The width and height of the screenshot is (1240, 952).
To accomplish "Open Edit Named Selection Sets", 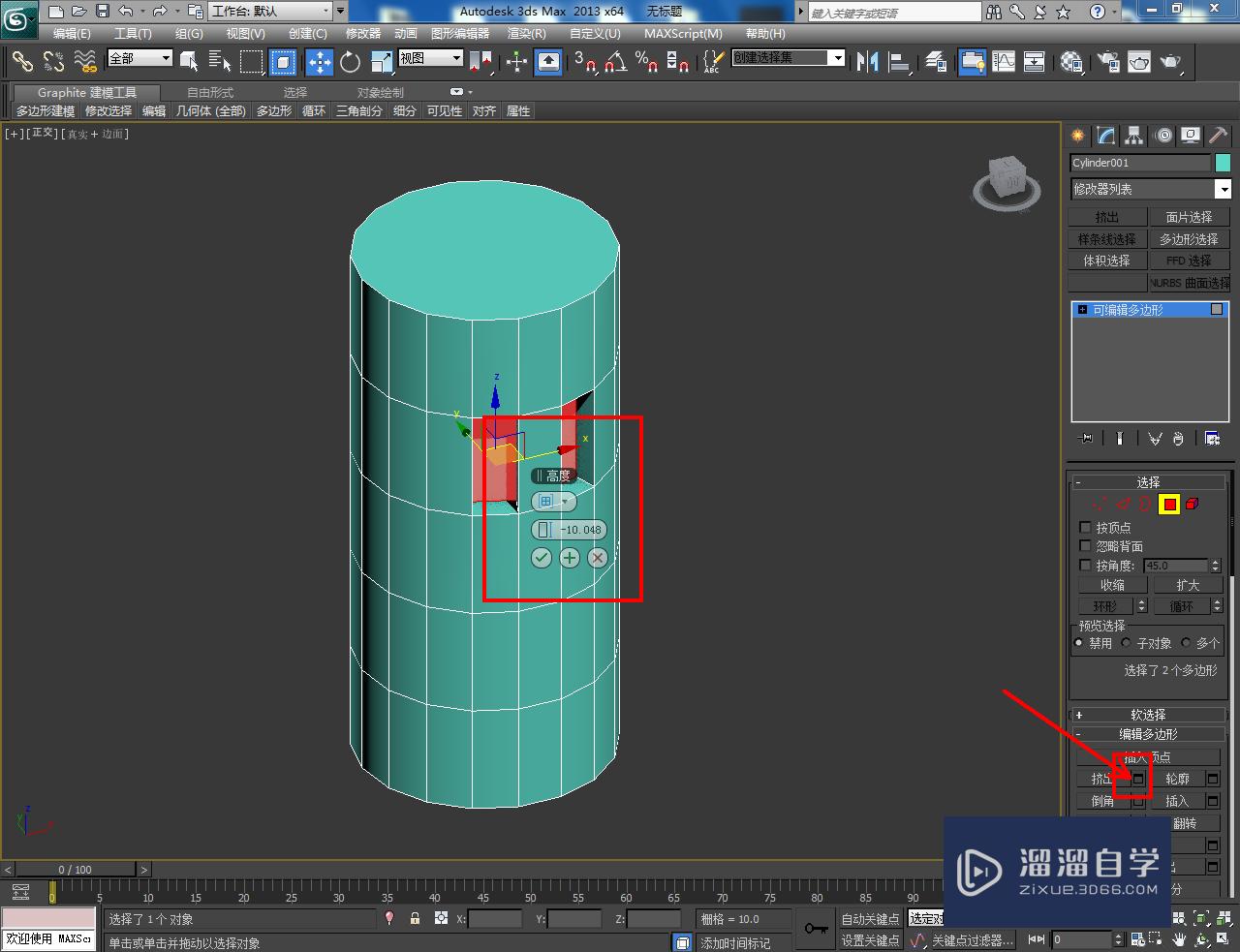I will (712, 62).
